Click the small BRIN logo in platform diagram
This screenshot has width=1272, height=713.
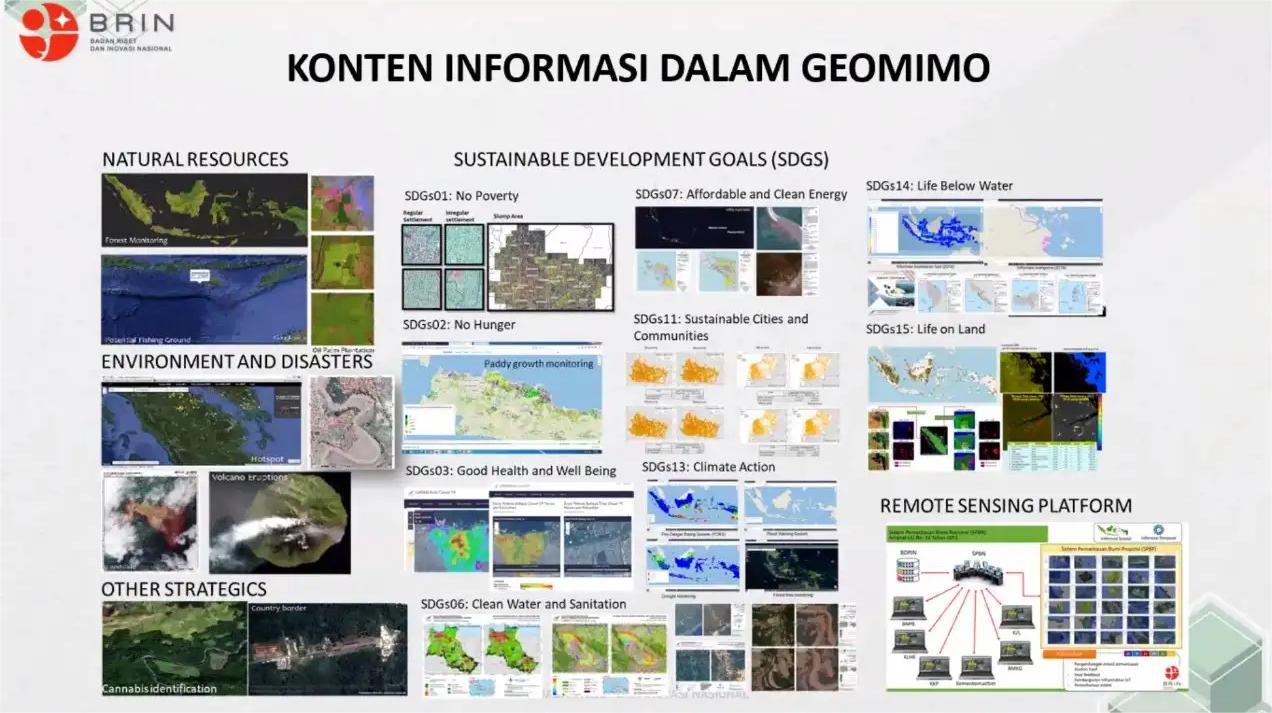1171,674
